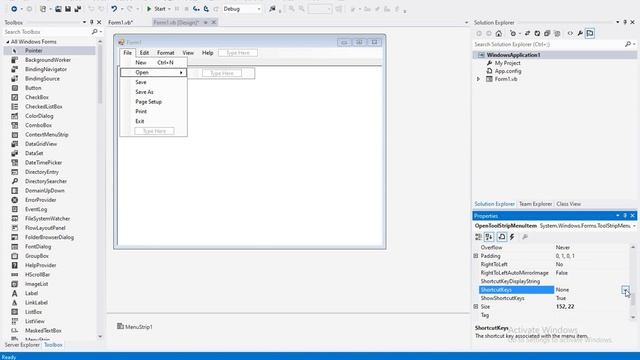Select My Project in Solution Explorer
This screenshot has height=360, width=640.
(507, 63)
